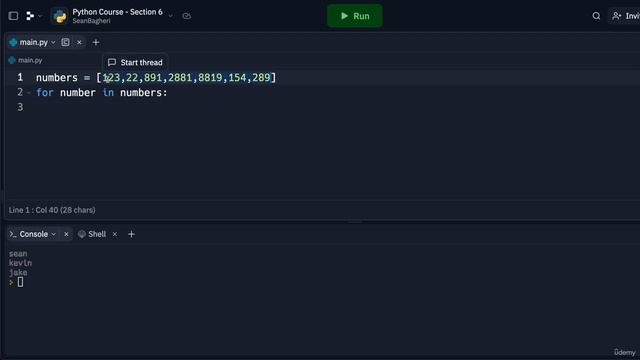The image size is (640, 360).
Task: Click the Python project logo icon
Action: coord(60,16)
